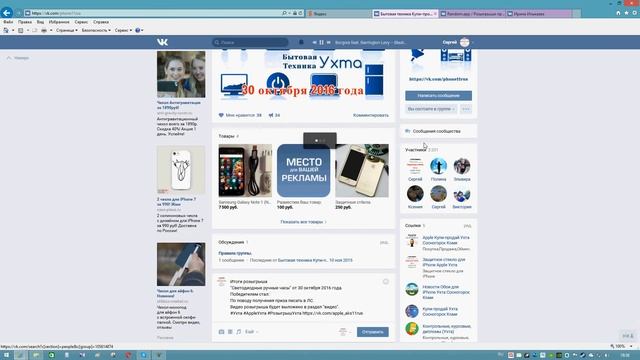This screenshot has width=640, height=360.
Task: Open the Файл menu
Action: click(8, 22)
